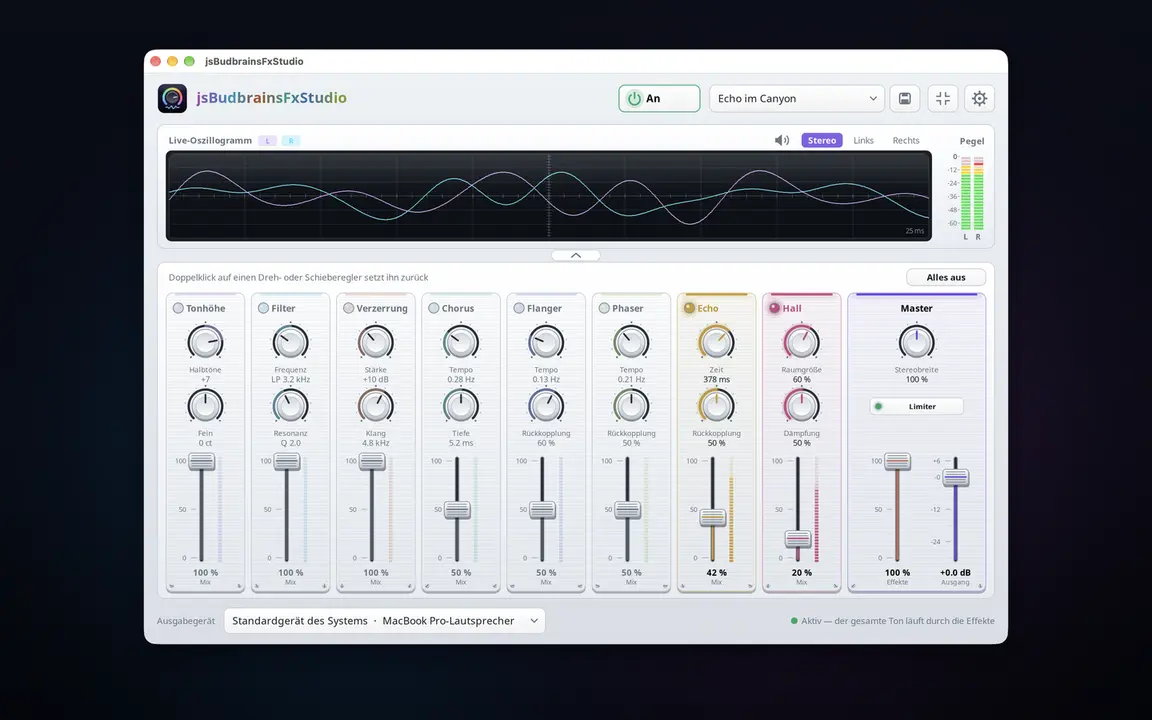Click the Hall Raumgröße knob
1152x720 pixels.
click(802, 342)
